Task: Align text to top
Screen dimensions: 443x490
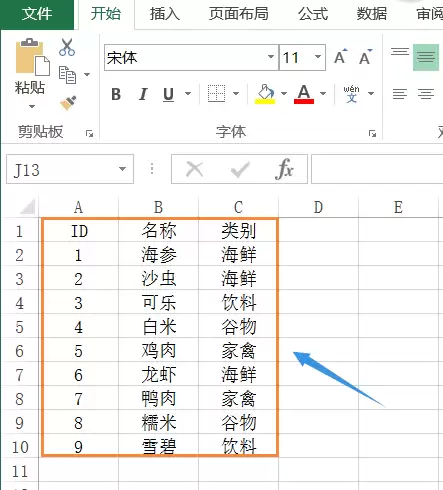Action: click(x=400, y=52)
